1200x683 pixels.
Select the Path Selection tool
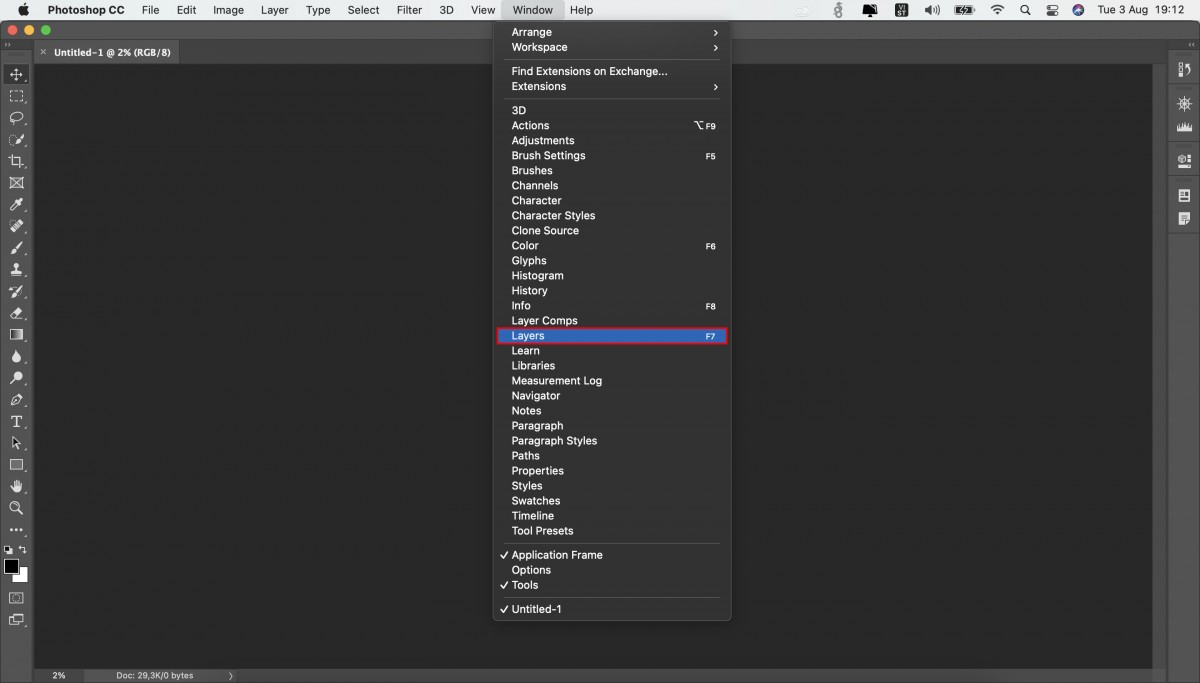pos(16,443)
